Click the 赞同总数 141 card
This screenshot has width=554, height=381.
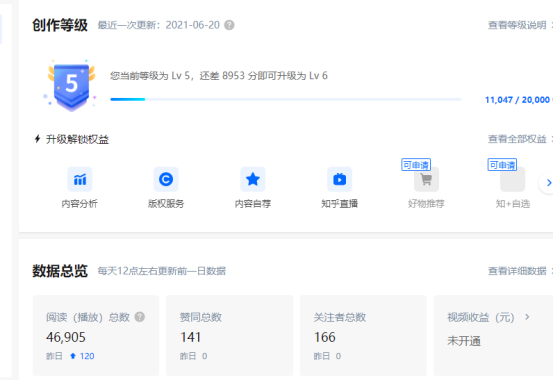[230, 335]
